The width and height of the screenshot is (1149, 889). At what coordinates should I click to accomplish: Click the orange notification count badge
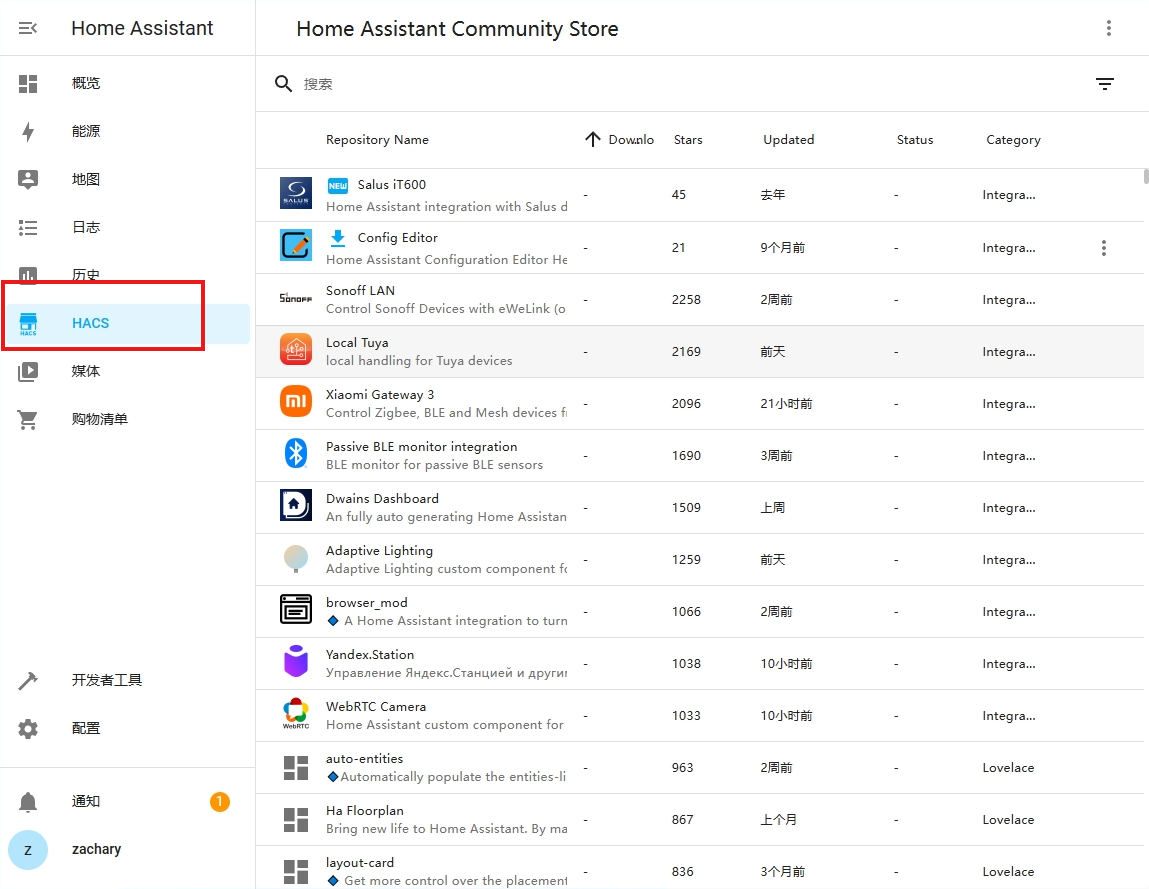(220, 802)
